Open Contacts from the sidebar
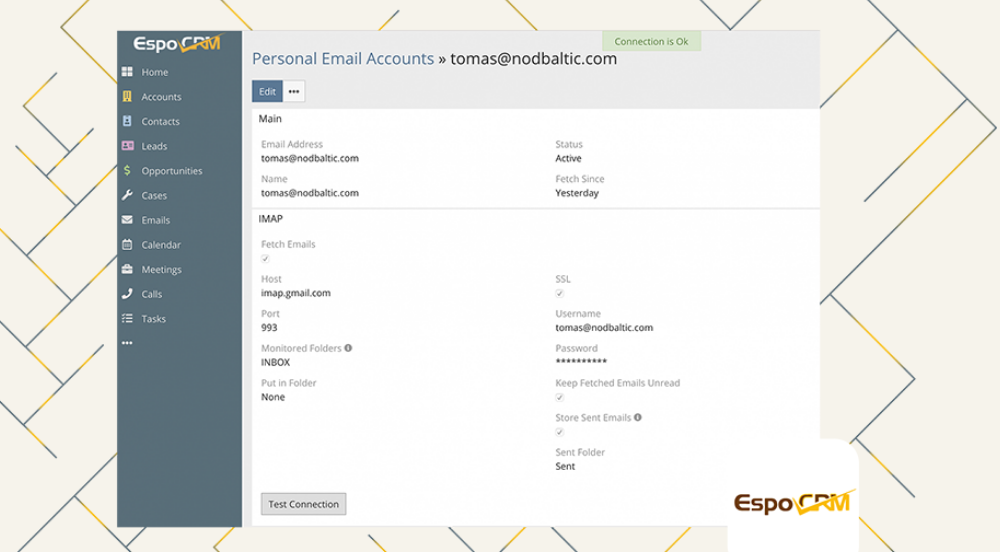 click(161, 121)
